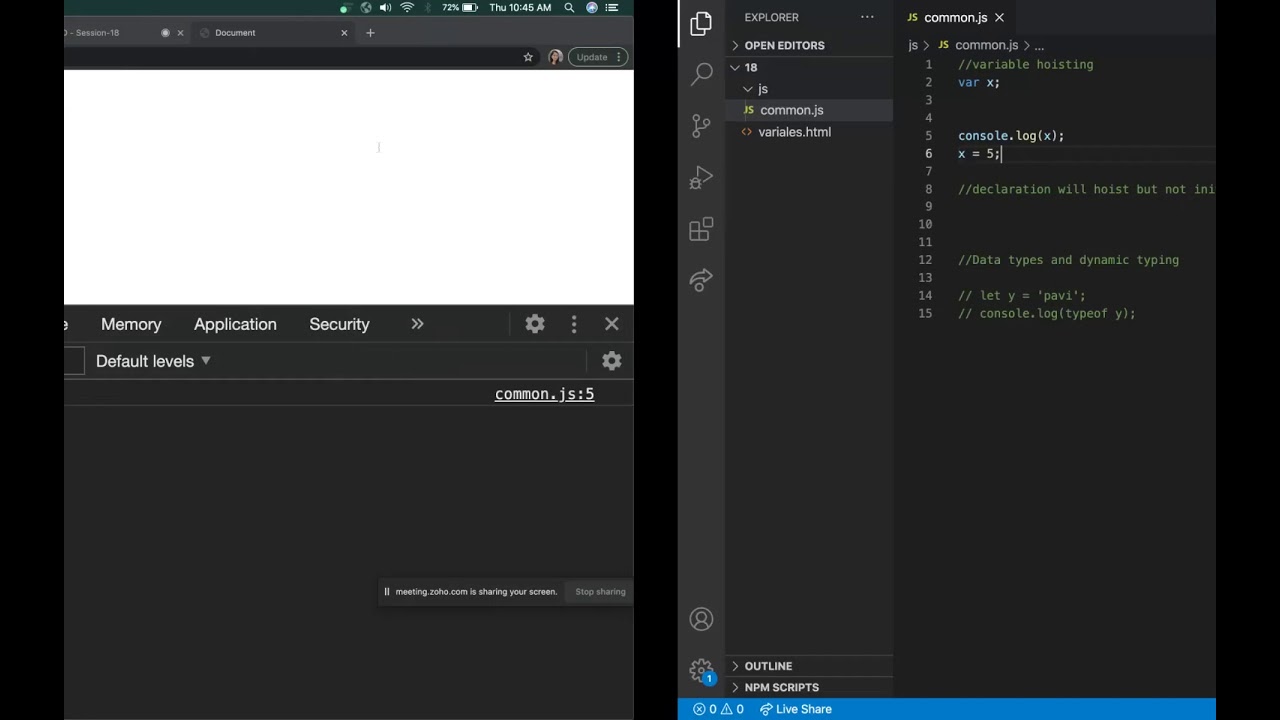Open Live Share view in activity bar

pyautogui.click(x=701, y=281)
